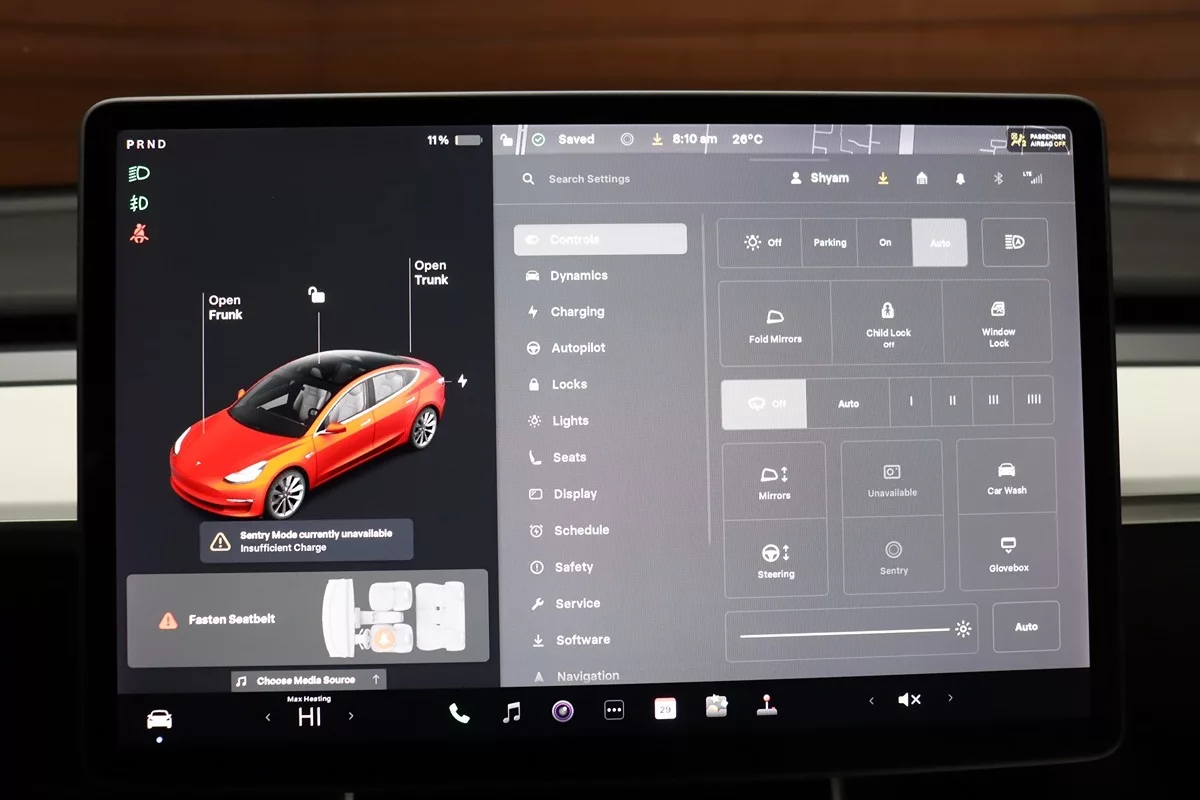Expand the Choose Media Source panel
1200x800 pixels.
(x=308, y=680)
